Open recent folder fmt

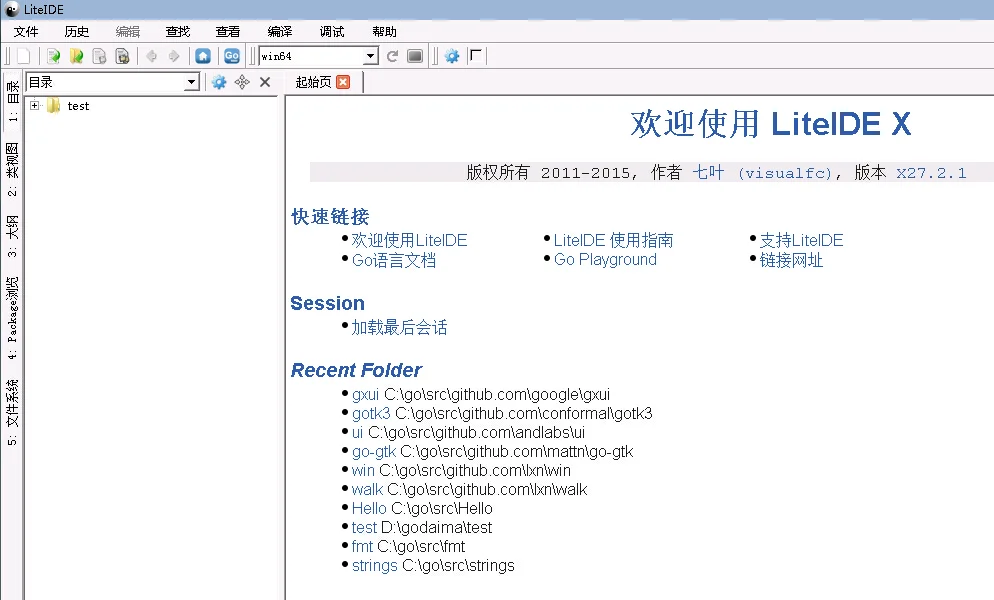[x=362, y=547]
